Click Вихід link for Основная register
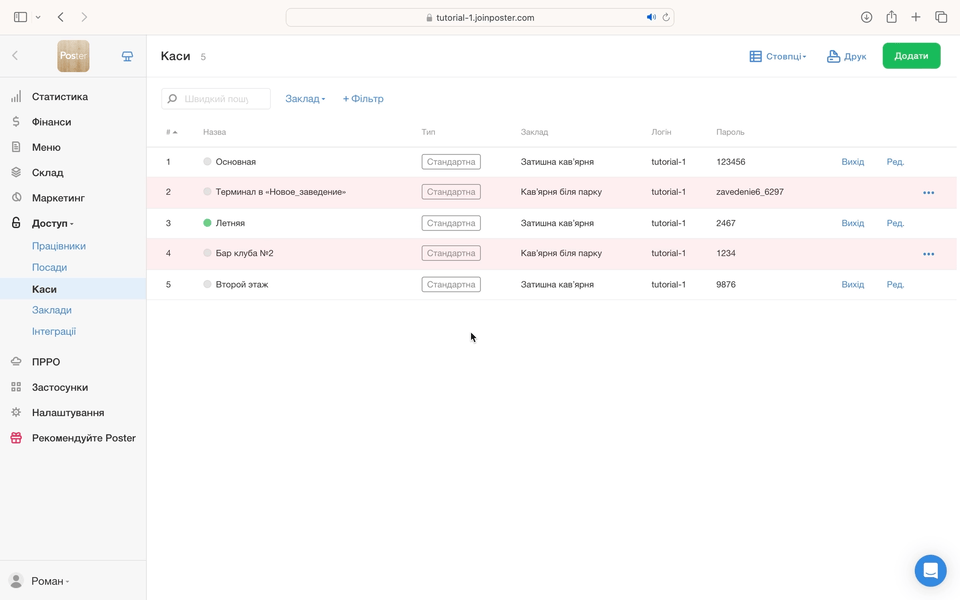Viewport: 960px width, 600px height. pos(852,162)
